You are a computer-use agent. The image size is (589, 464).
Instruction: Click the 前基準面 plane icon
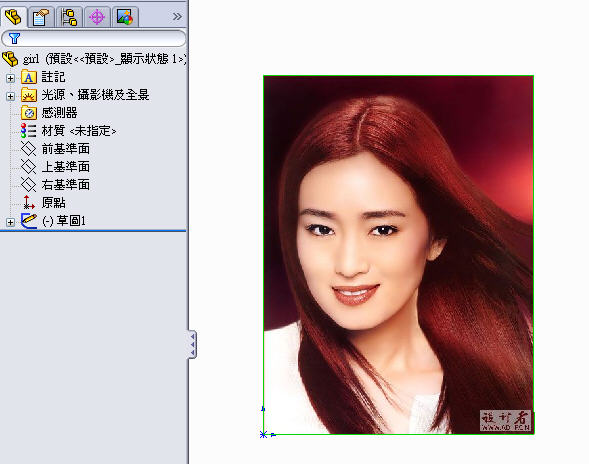pos(29,149)
